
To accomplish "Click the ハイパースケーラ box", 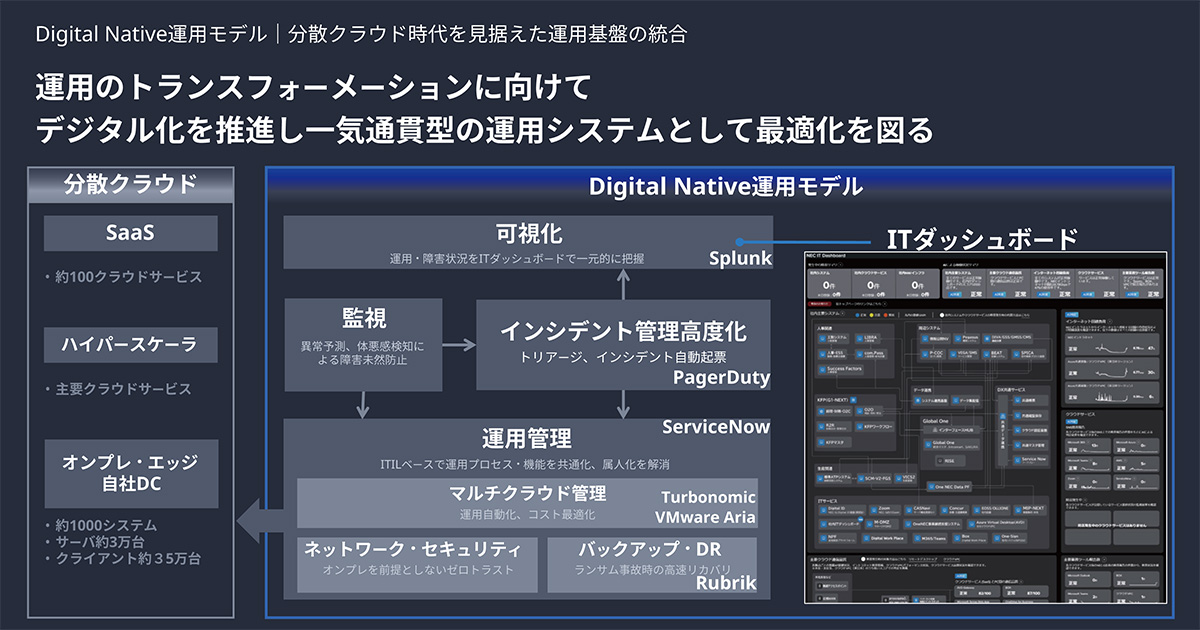I will (131, 345).
